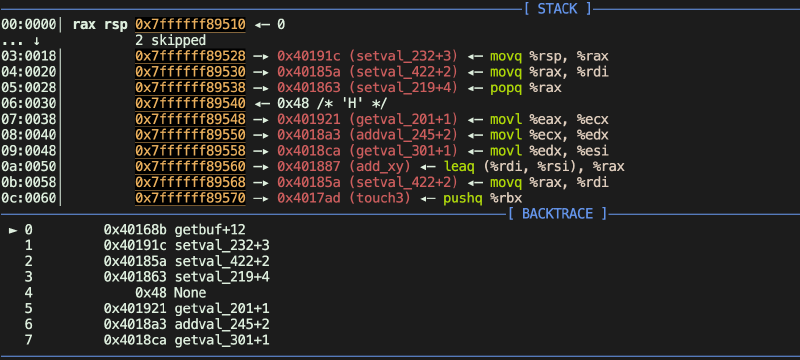The height and width of the screenshot is (360, 800).
Task: Click getval_301+1 in the backtrace
Action: pos(222,340)
